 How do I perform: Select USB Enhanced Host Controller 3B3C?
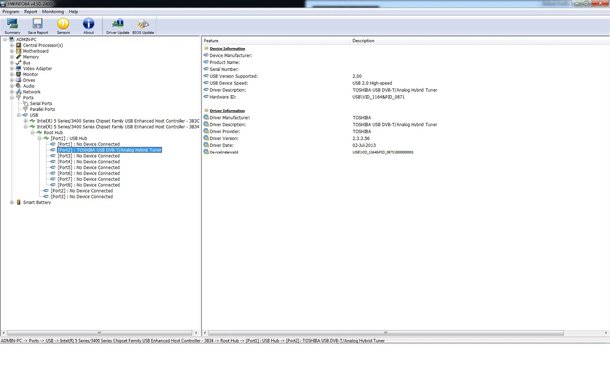(x=118, y=121)
